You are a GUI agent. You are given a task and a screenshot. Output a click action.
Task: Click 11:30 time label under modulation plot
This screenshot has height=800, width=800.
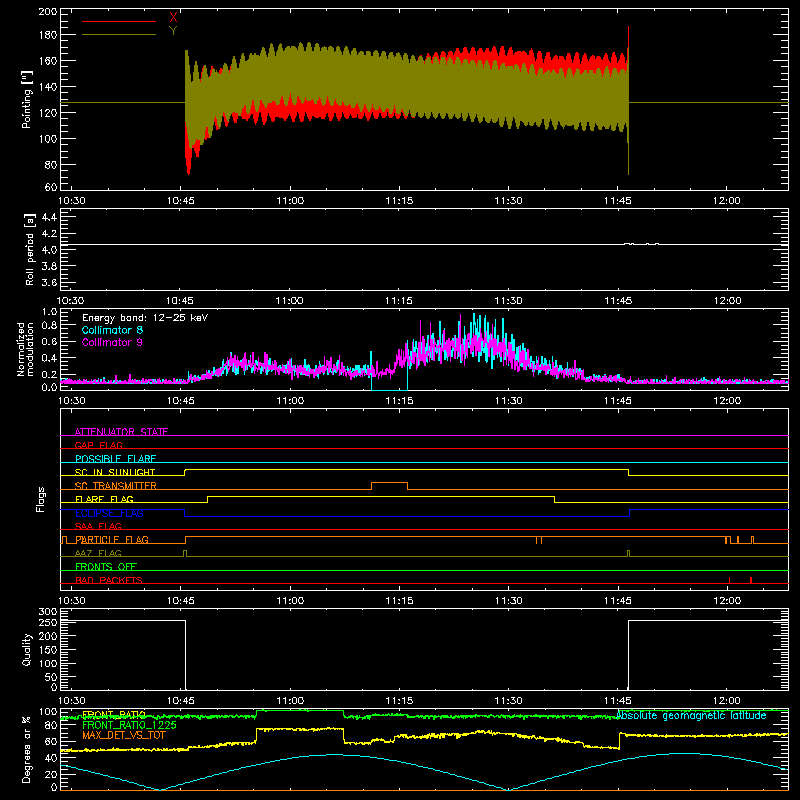pos(508,401)
